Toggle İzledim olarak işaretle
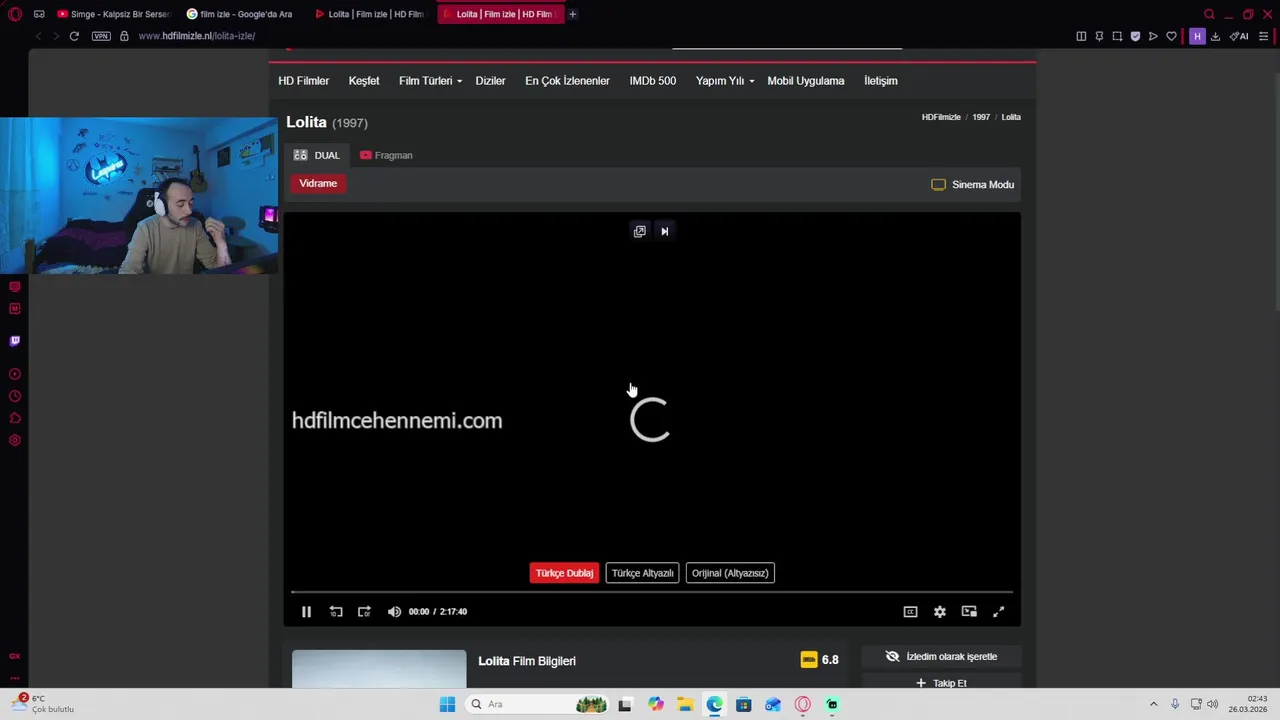Image resolution: width=1280 pixels, height=720 pixels. [x=941, y=657]
